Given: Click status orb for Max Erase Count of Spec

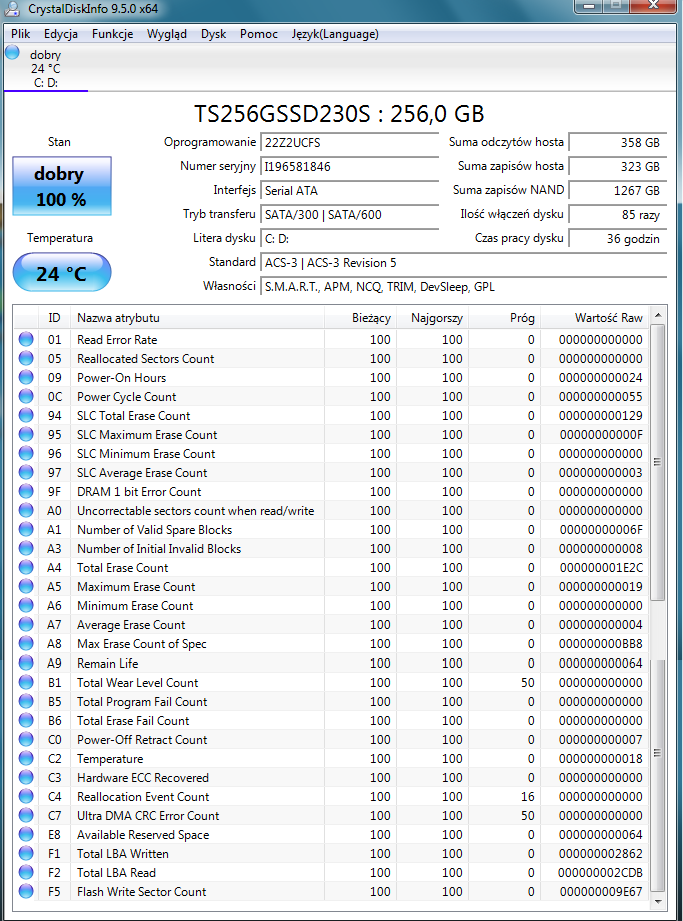Looking at the screenshot, I should pyautogui.click(x=26, y=643).
